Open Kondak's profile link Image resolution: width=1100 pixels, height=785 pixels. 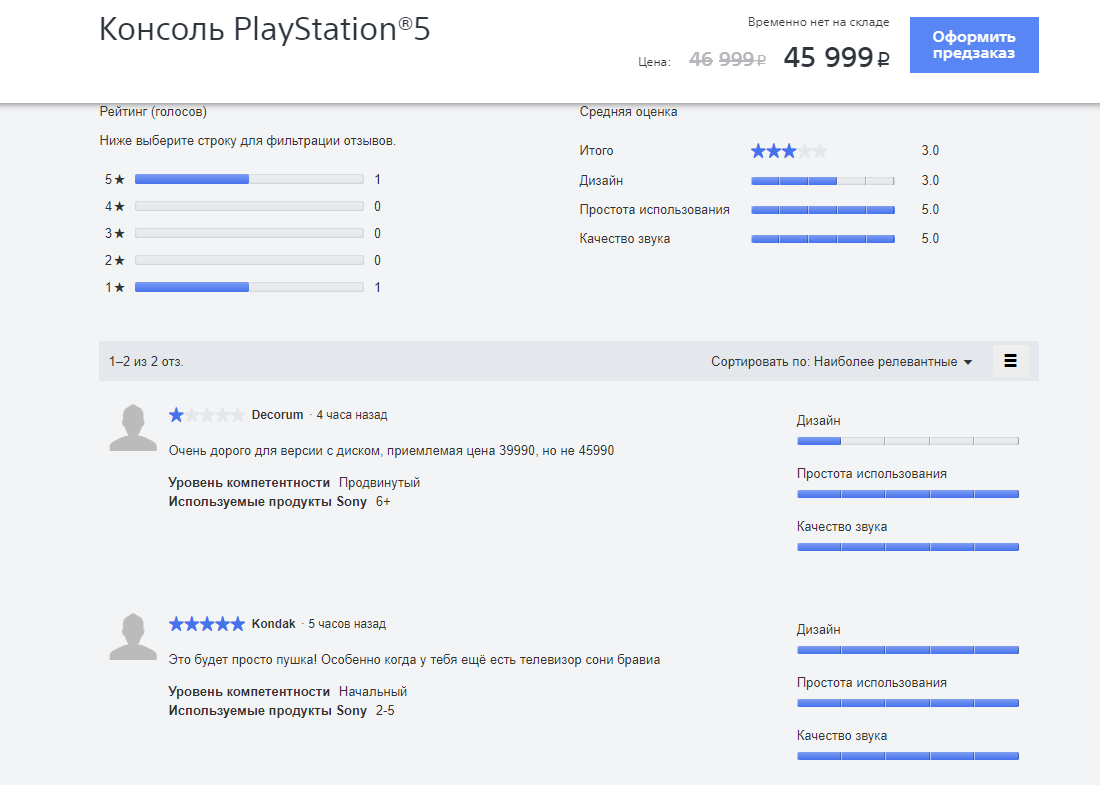272,623
